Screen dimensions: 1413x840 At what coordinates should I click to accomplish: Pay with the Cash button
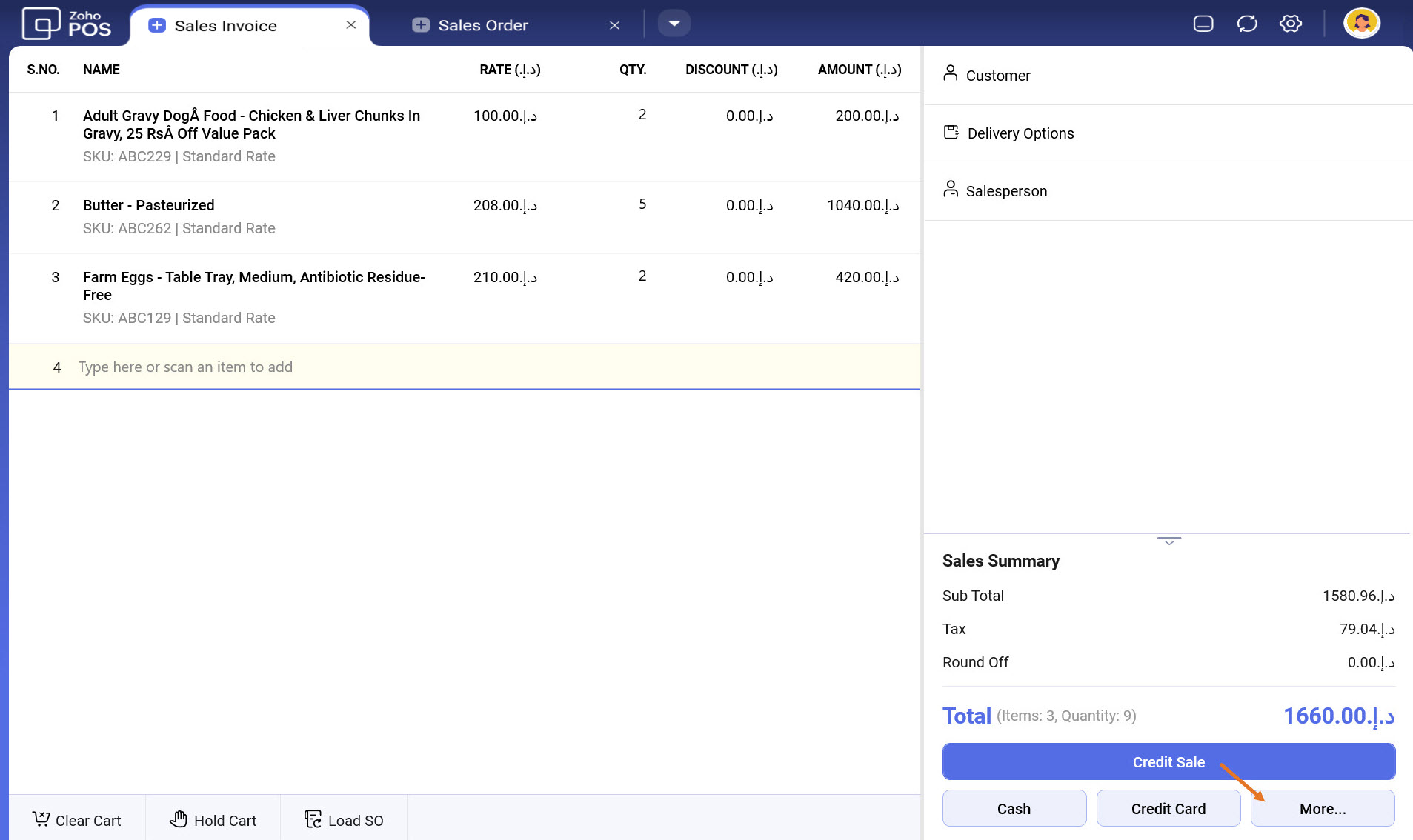(1014, 809)
